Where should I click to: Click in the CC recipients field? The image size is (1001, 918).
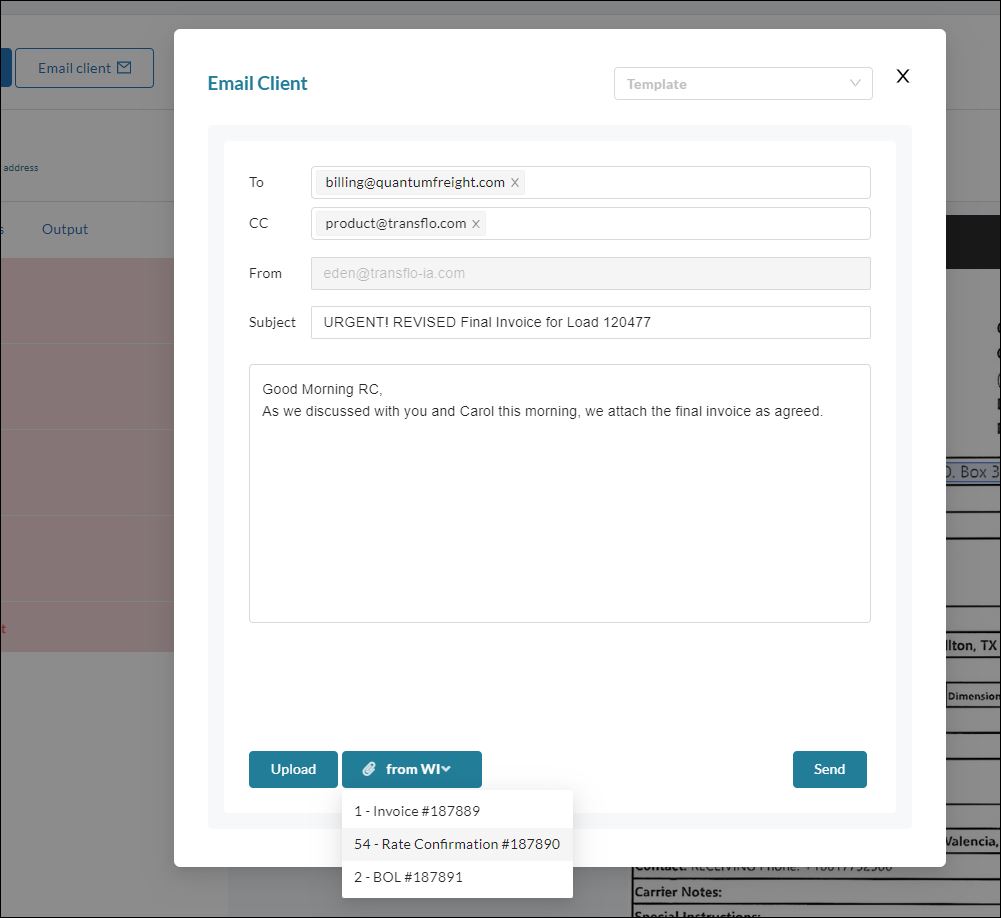(675, 224)
